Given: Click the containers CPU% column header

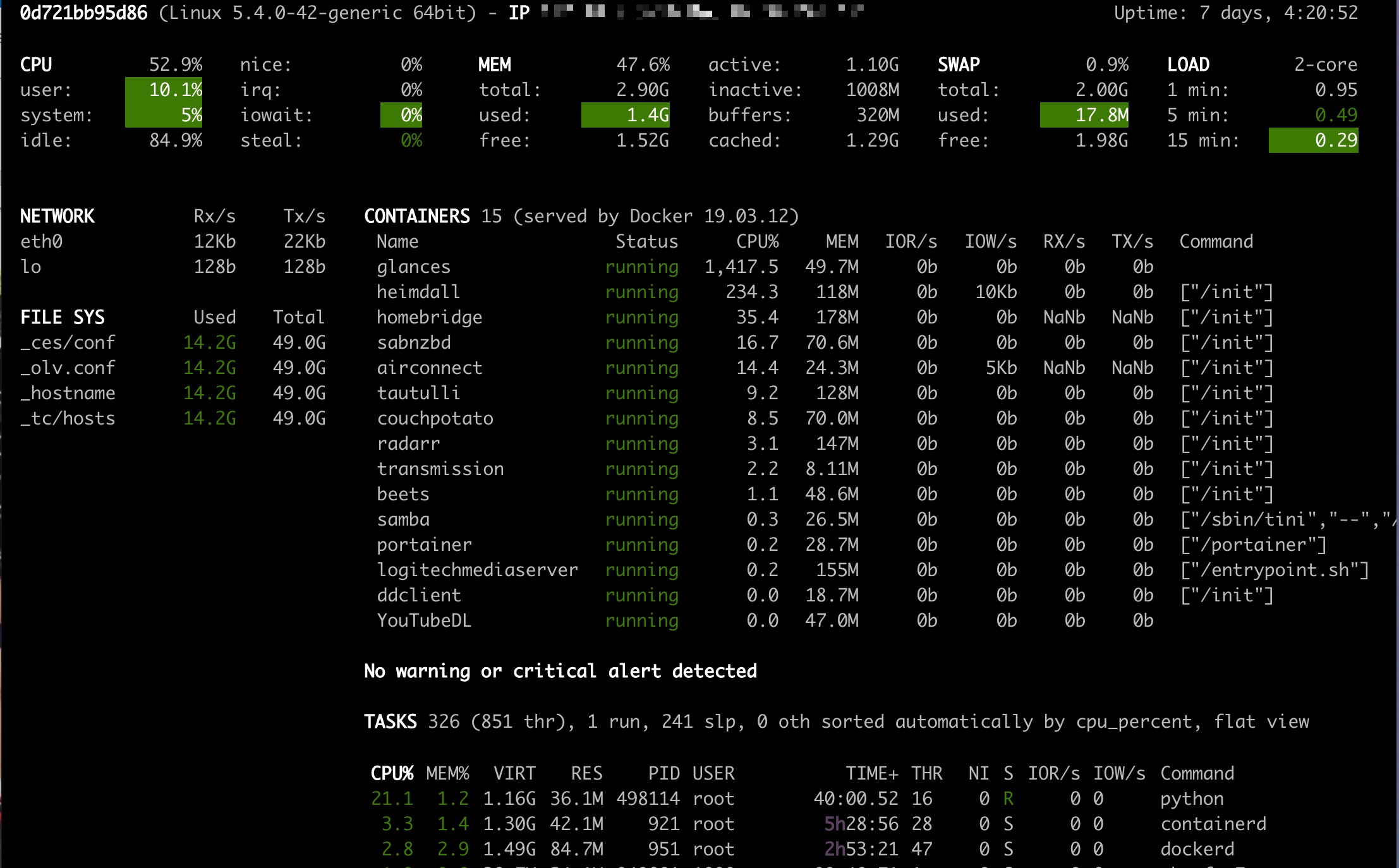Looking at the screenshot, I should (758, 241).
